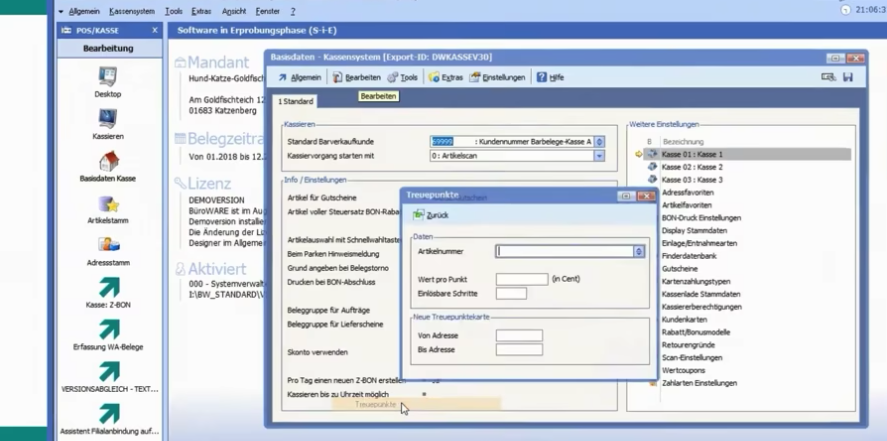Open the Bearbeiten menu in Basisdaten window
Viewport: 887px width, 441px height.
tap(357, 77)
